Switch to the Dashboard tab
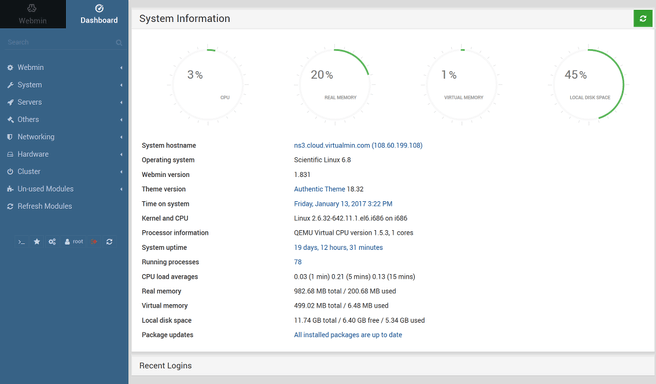 (x=99, y=14)
